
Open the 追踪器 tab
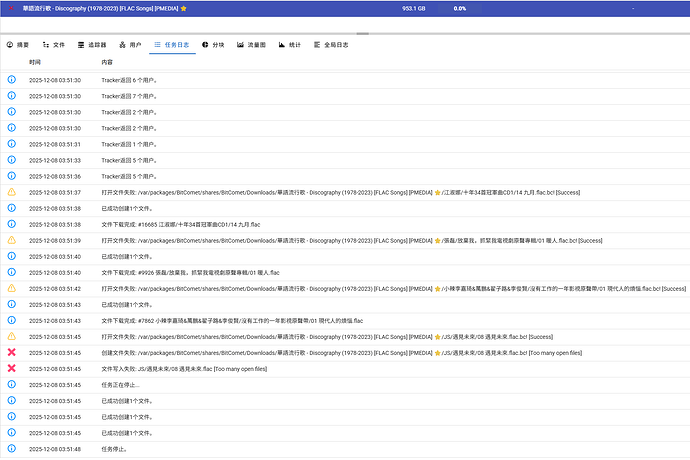92,45
